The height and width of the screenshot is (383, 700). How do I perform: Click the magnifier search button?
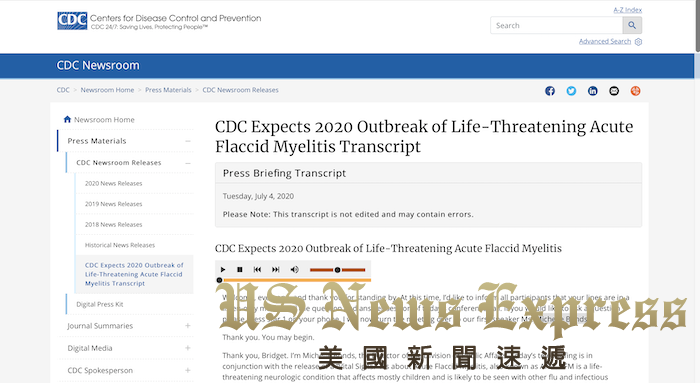[632, 25]
